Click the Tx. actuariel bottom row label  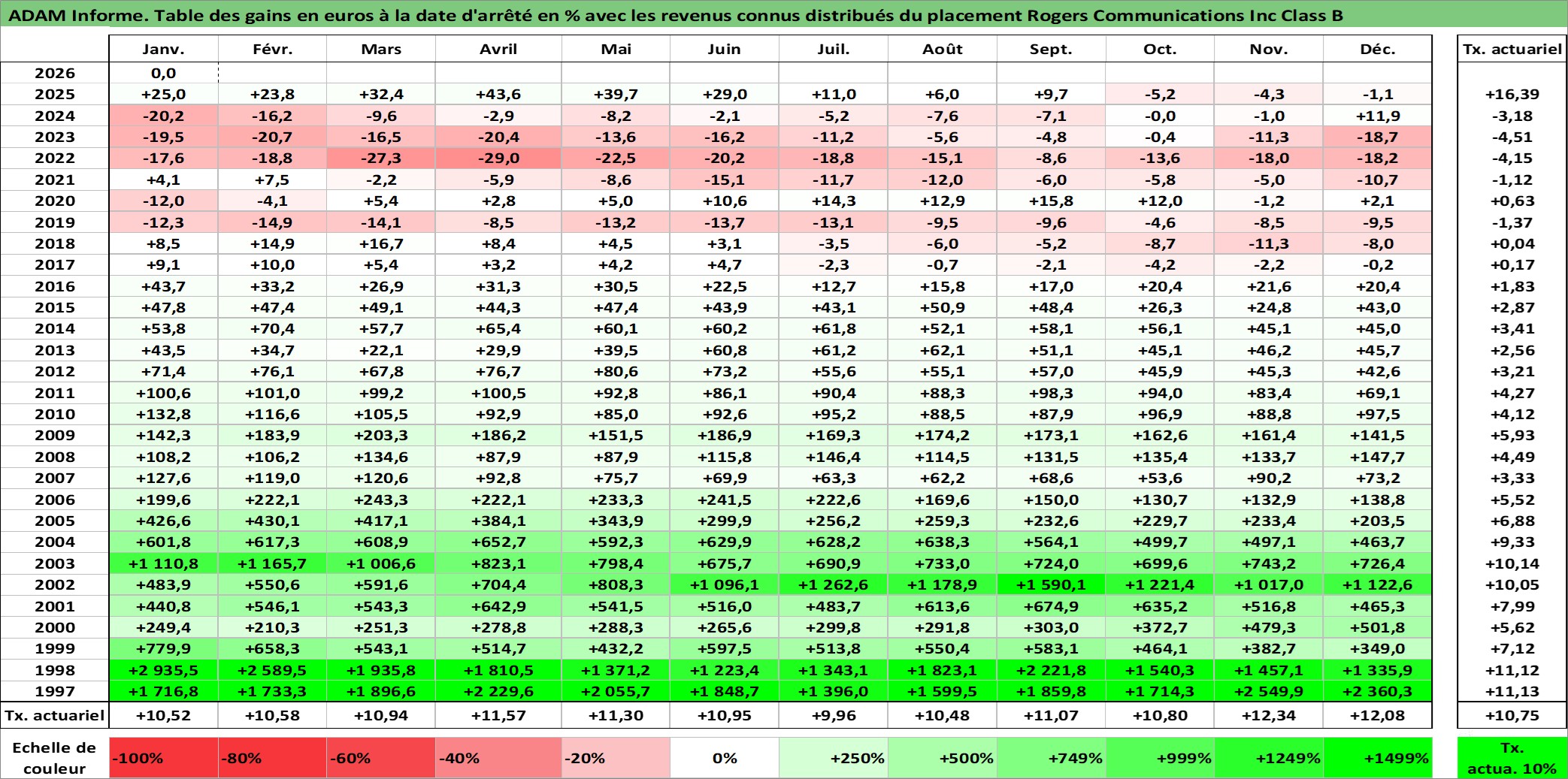click(x=55, y=715)
